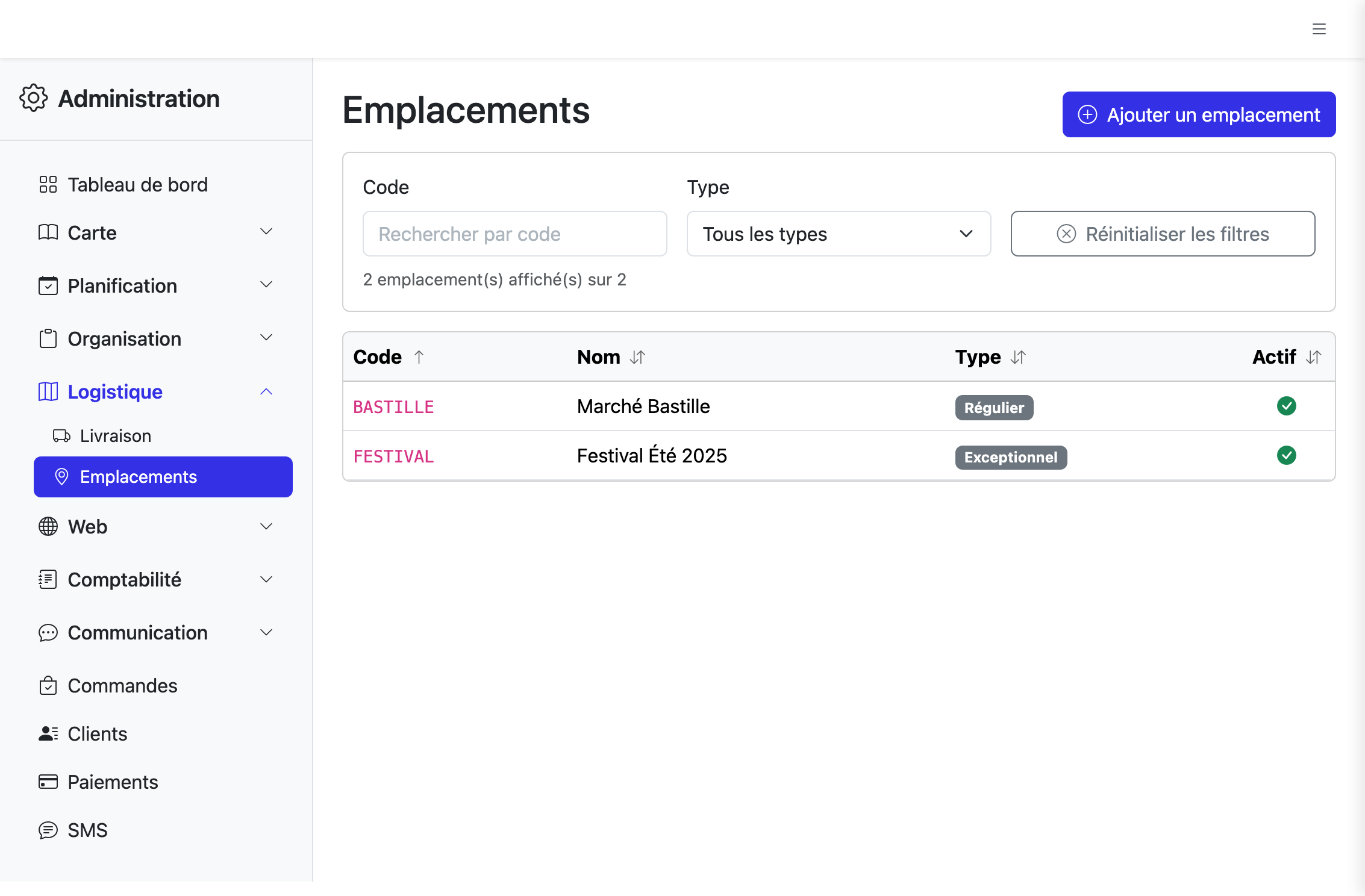Open the Tous les types dropdown
1365x896 pixels.
click(x=839, y=234)
